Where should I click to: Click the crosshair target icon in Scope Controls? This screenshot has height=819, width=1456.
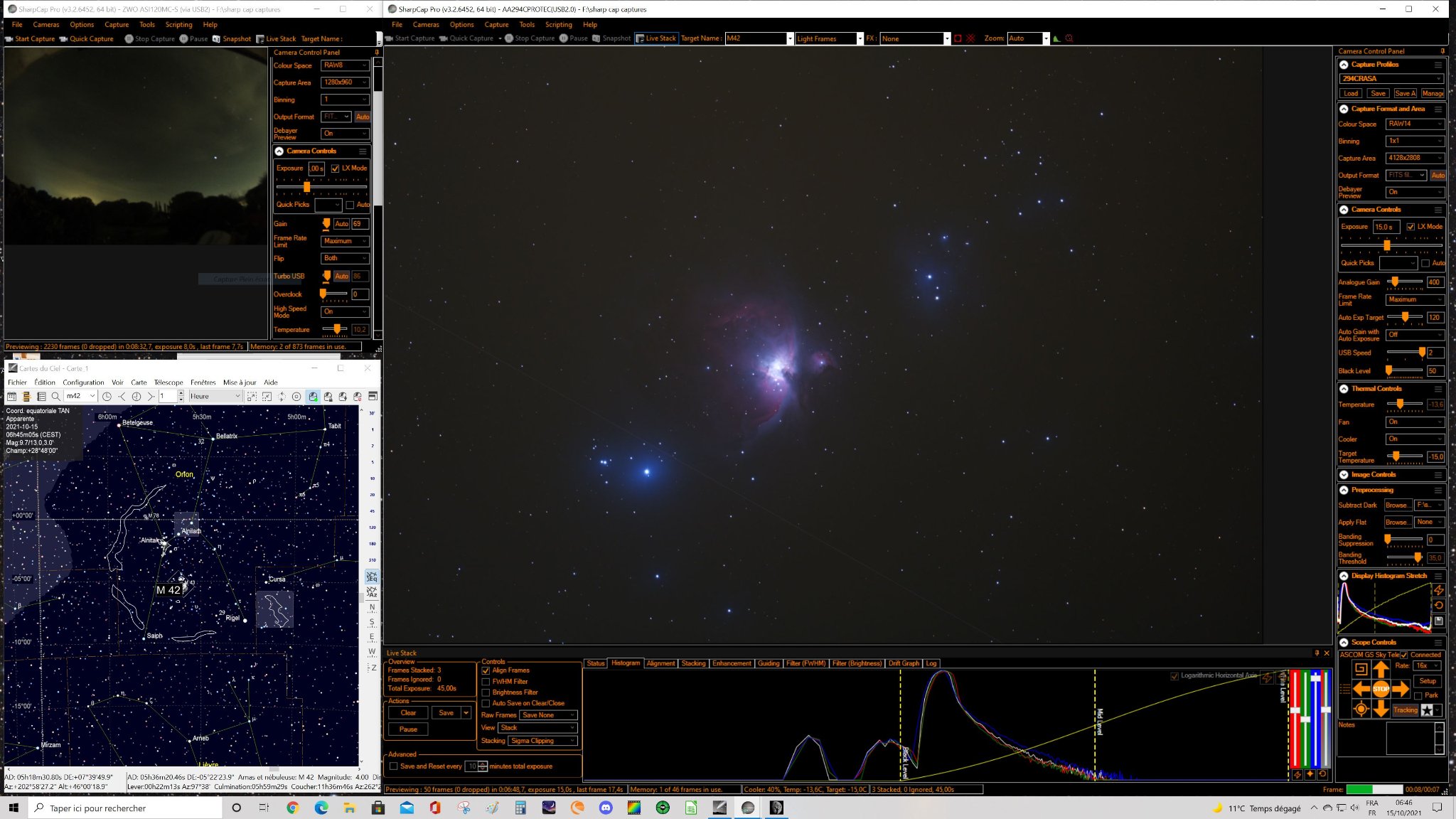1361,708
